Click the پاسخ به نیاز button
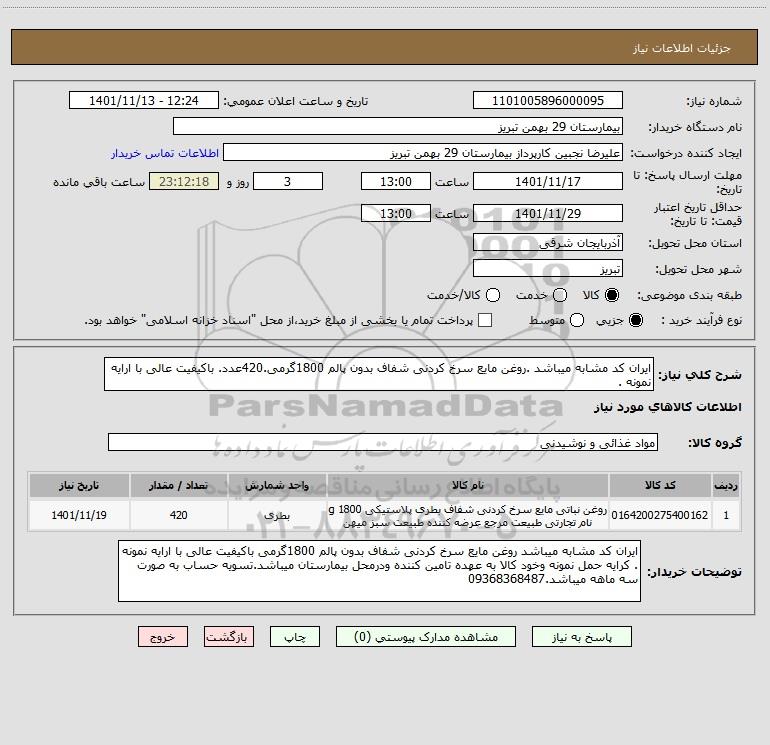The width and height of the screenshot is (770, 745). click(582, 637)
